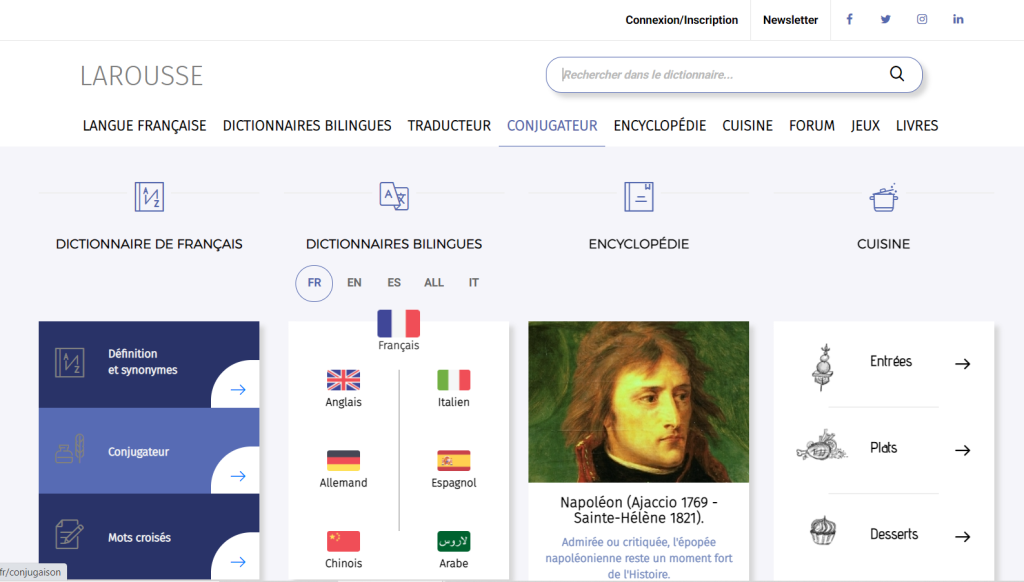This screenshot has width=1024, height=582.
Task: Open Larousse Twitter page icon
Action: point(885,19)
